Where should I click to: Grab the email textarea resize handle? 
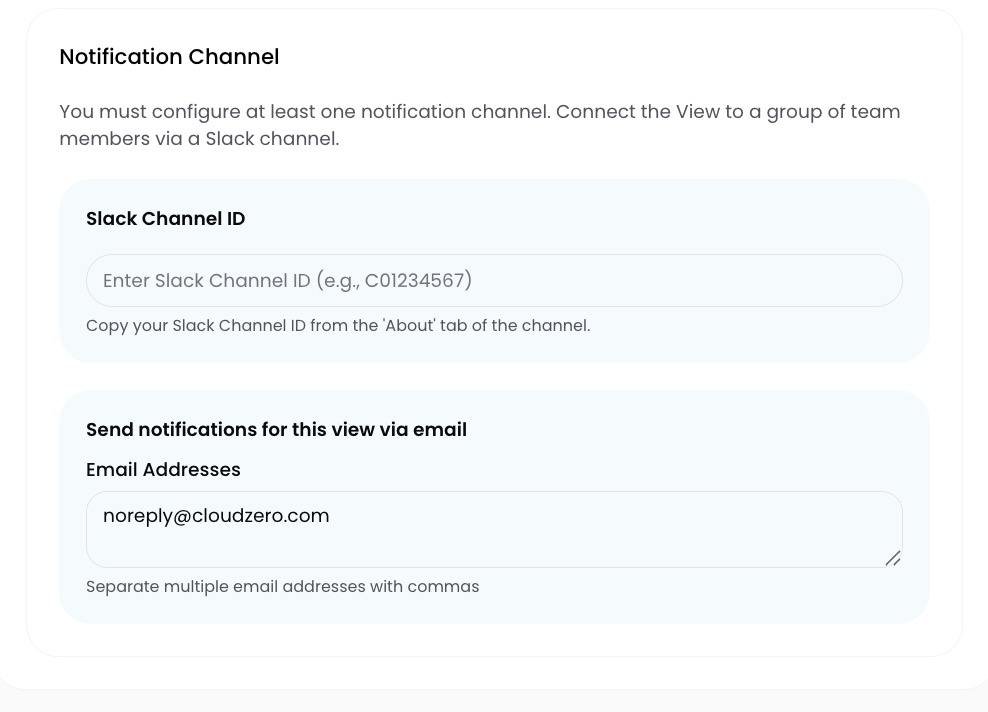893,558
